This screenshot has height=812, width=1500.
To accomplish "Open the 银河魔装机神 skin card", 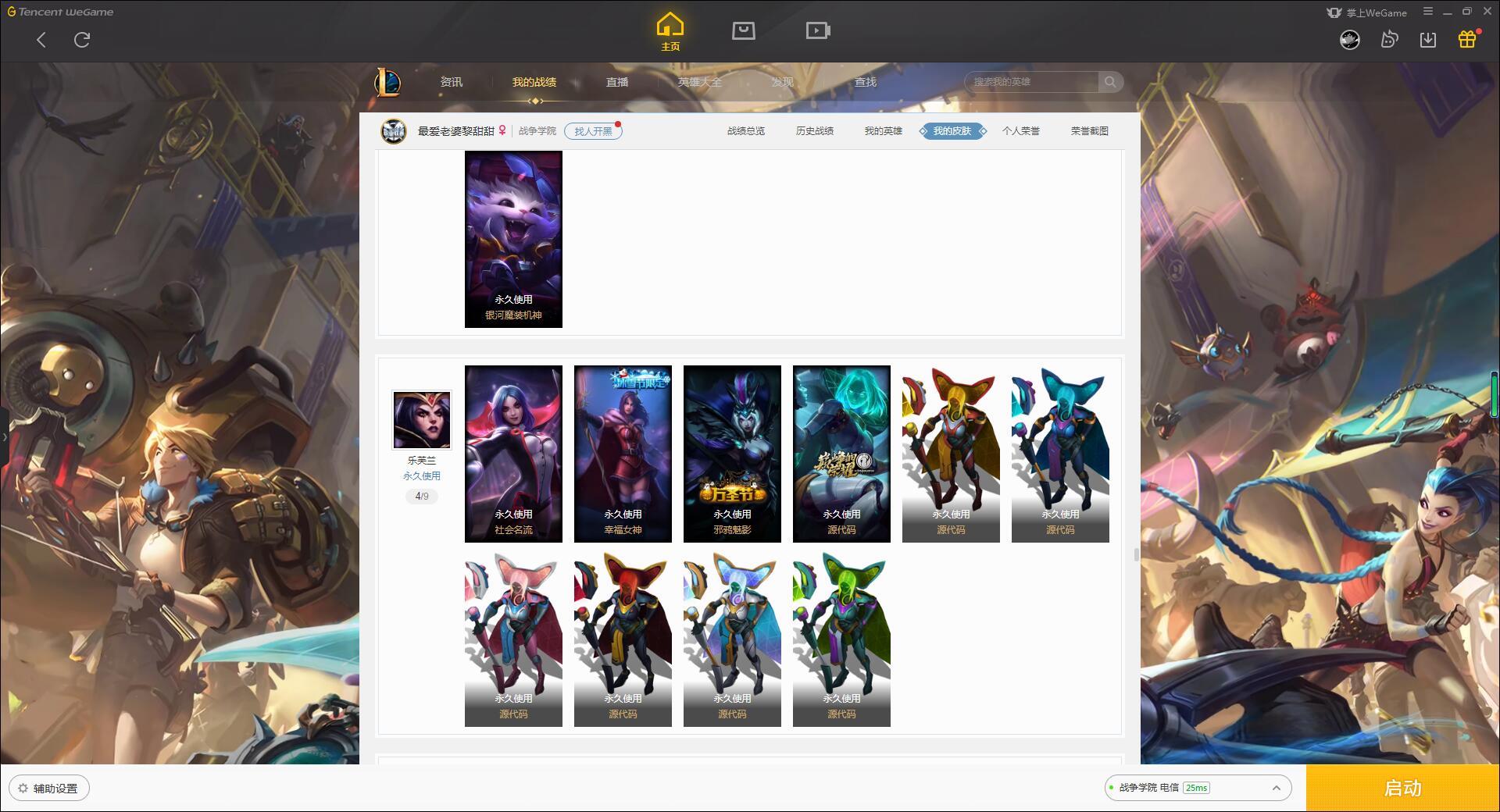I will pos(513,239).
